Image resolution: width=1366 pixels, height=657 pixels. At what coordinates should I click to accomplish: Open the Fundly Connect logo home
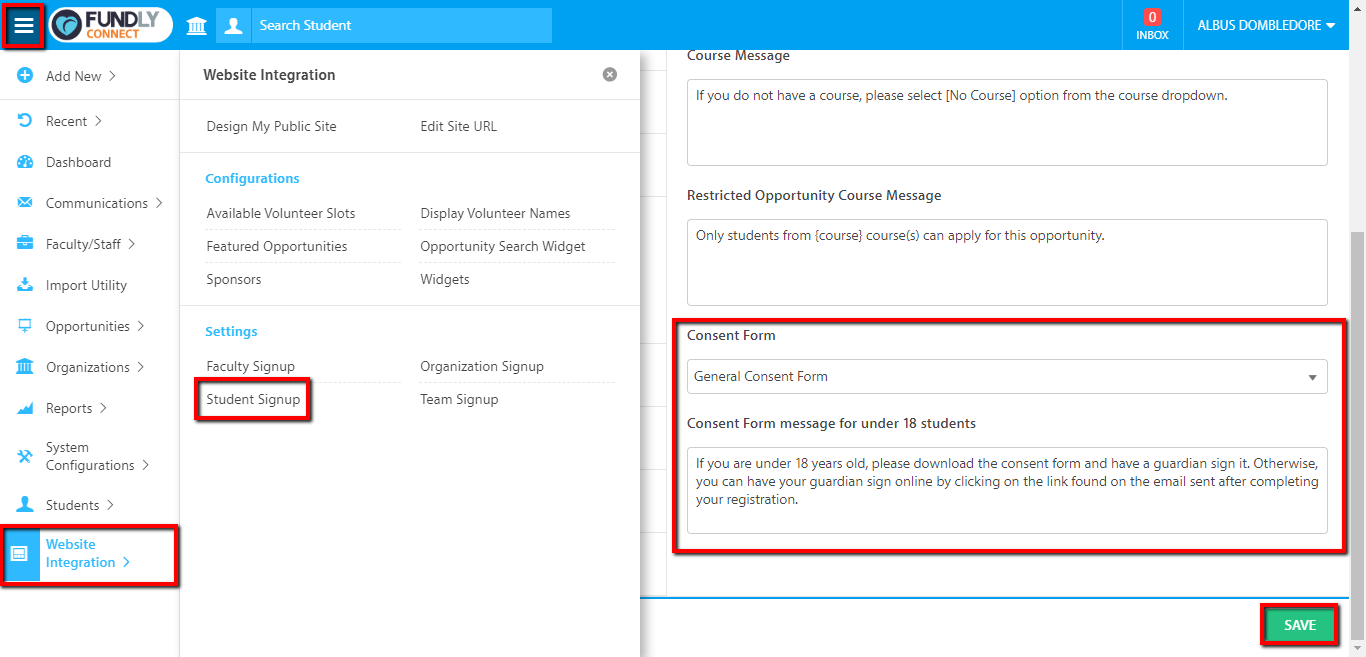[x=111, y=25]
